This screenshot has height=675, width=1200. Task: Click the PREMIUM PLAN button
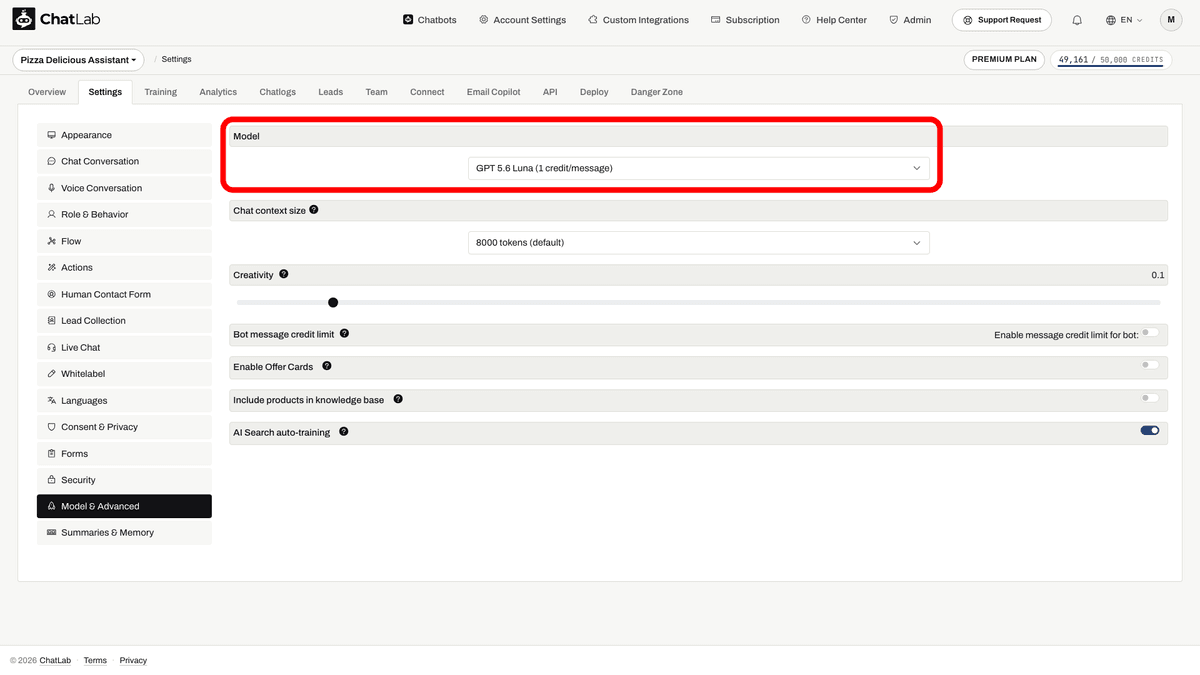(1004, 60)
